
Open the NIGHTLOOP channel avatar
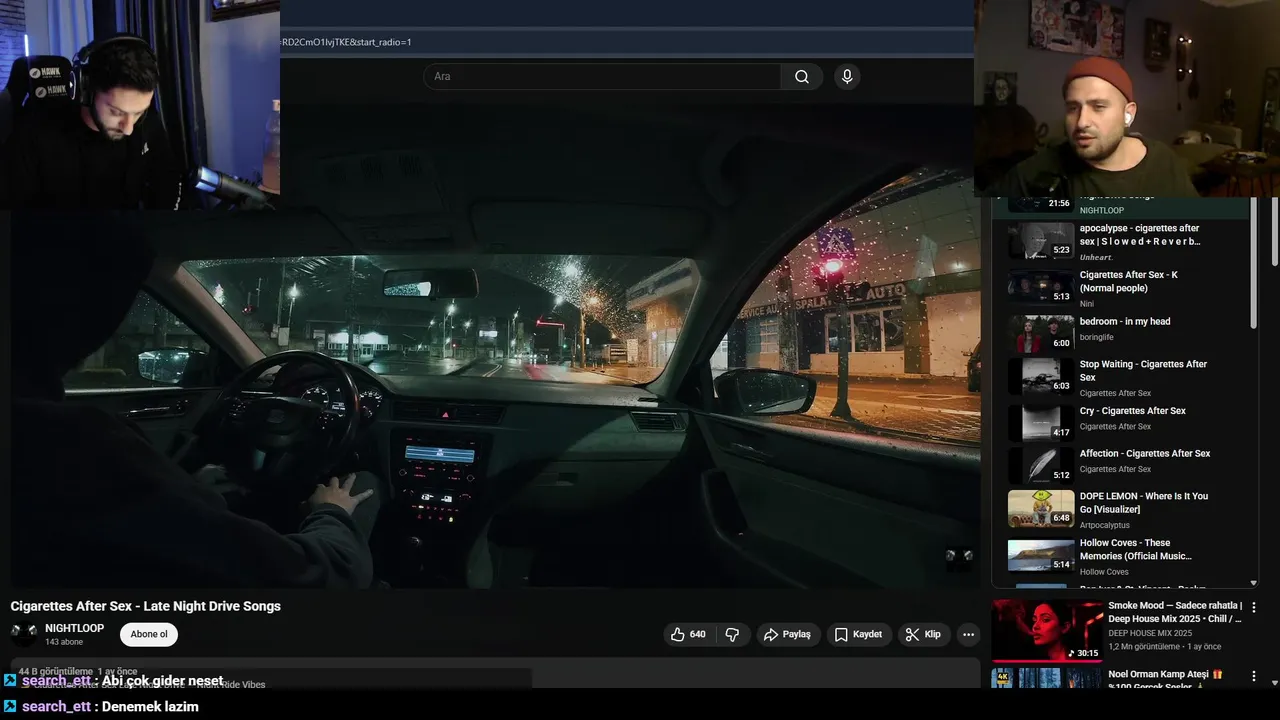point(24,634)
